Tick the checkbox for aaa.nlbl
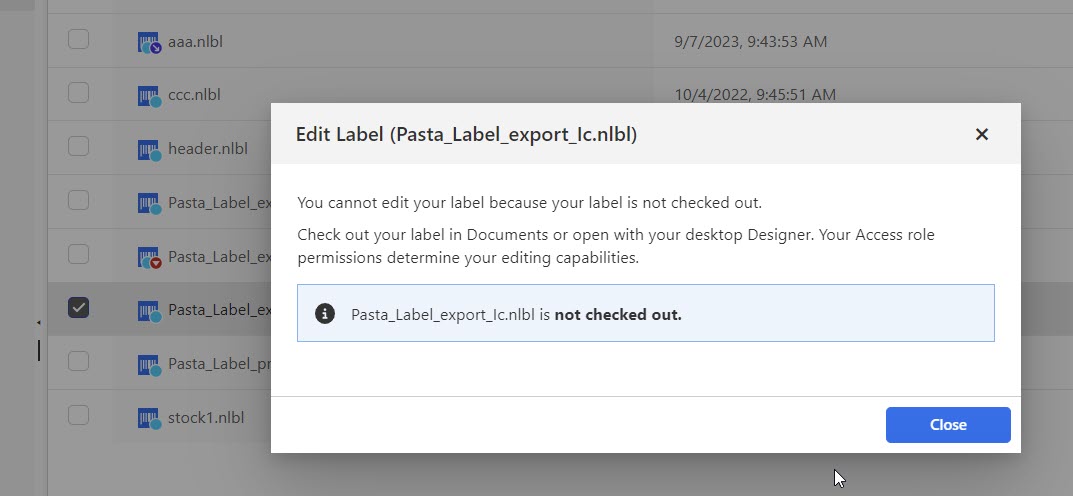1073x496 pixels. coord(78,40)
